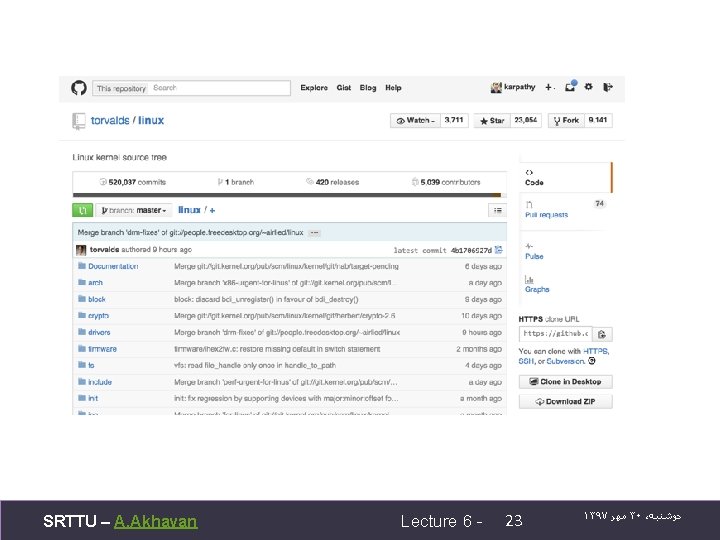
Task: Open latest commit hash 4b1706927d
Action: 471,250
